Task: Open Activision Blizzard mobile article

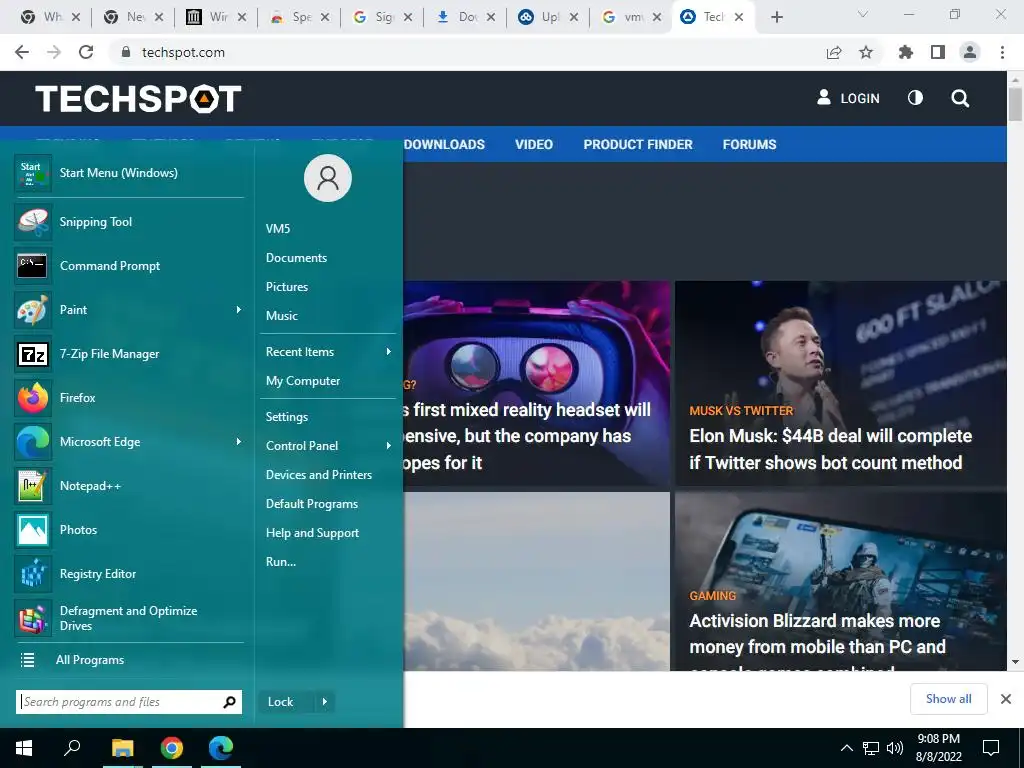Action: click(817, 633)
